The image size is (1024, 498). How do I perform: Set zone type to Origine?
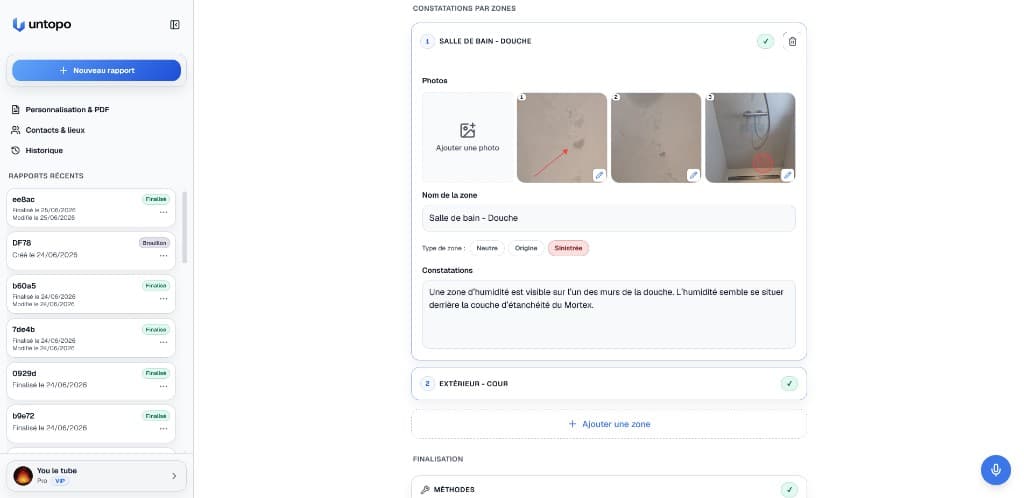click(526, 248)
